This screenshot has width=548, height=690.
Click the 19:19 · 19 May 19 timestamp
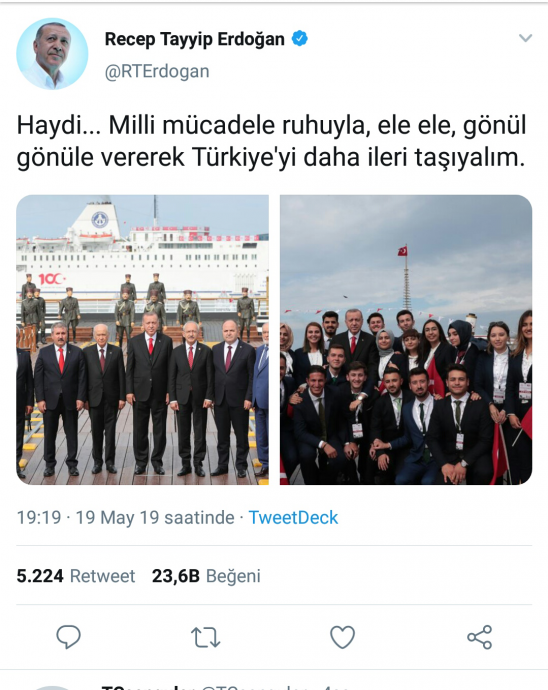point(125,518)
